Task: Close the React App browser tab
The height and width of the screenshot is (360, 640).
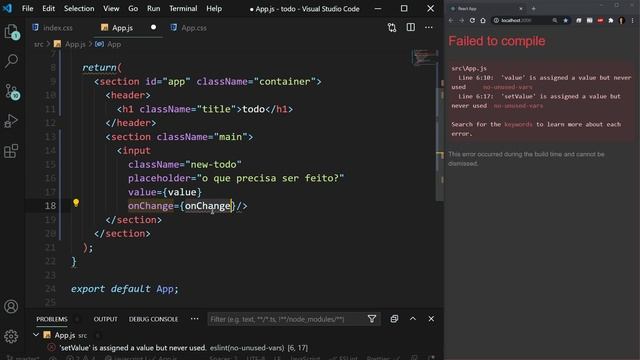Action: coord(521,9)
